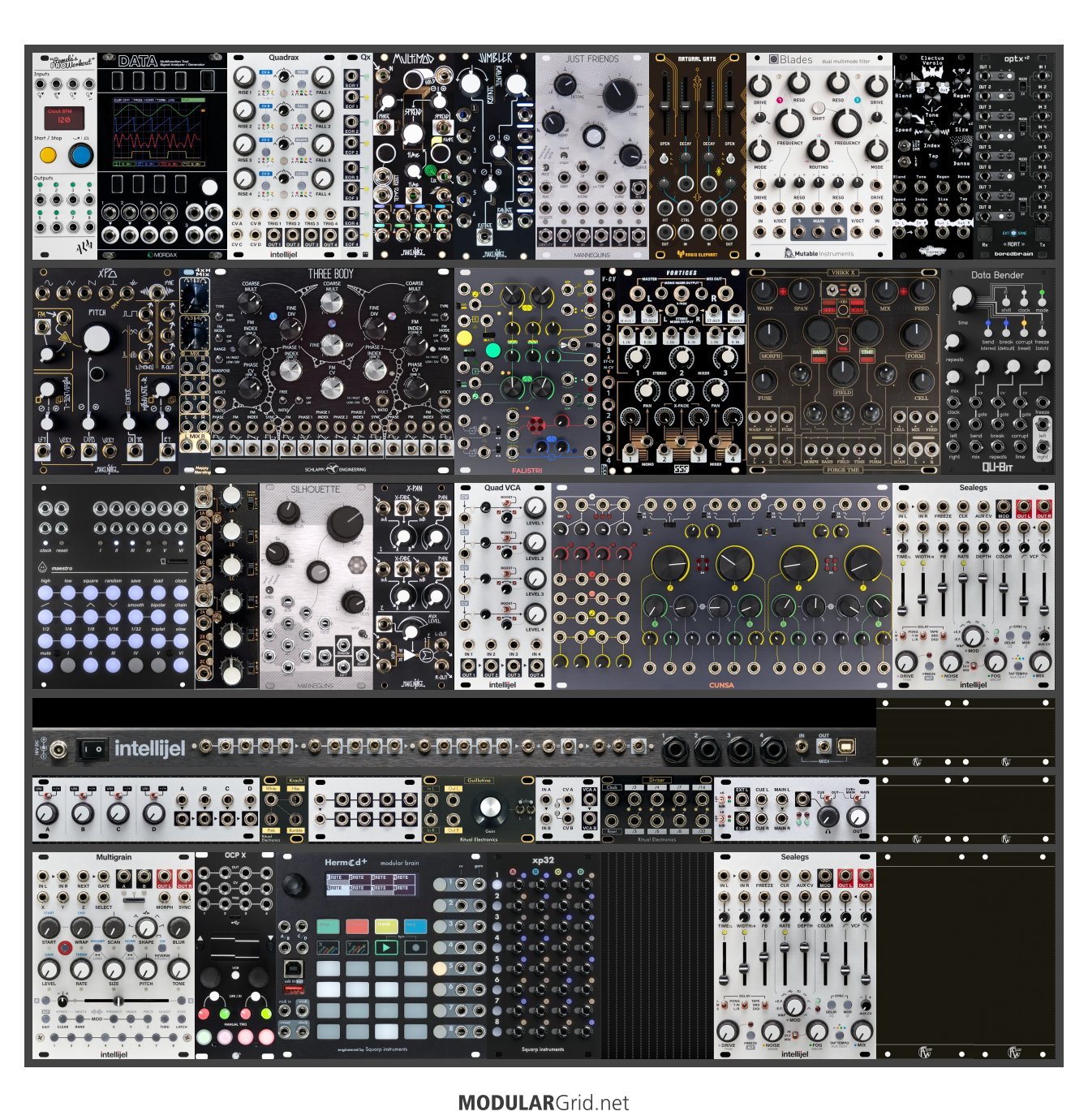Click the green illuminated button on Falistri
This screenshot has height=1120, width=1088.
492,351
